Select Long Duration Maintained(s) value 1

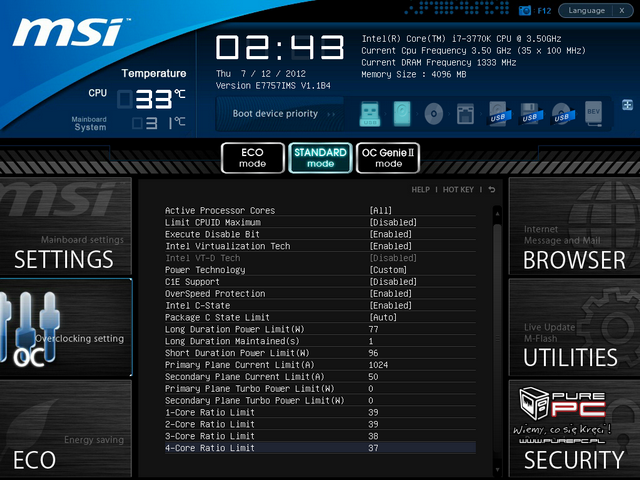click(371, 341)
